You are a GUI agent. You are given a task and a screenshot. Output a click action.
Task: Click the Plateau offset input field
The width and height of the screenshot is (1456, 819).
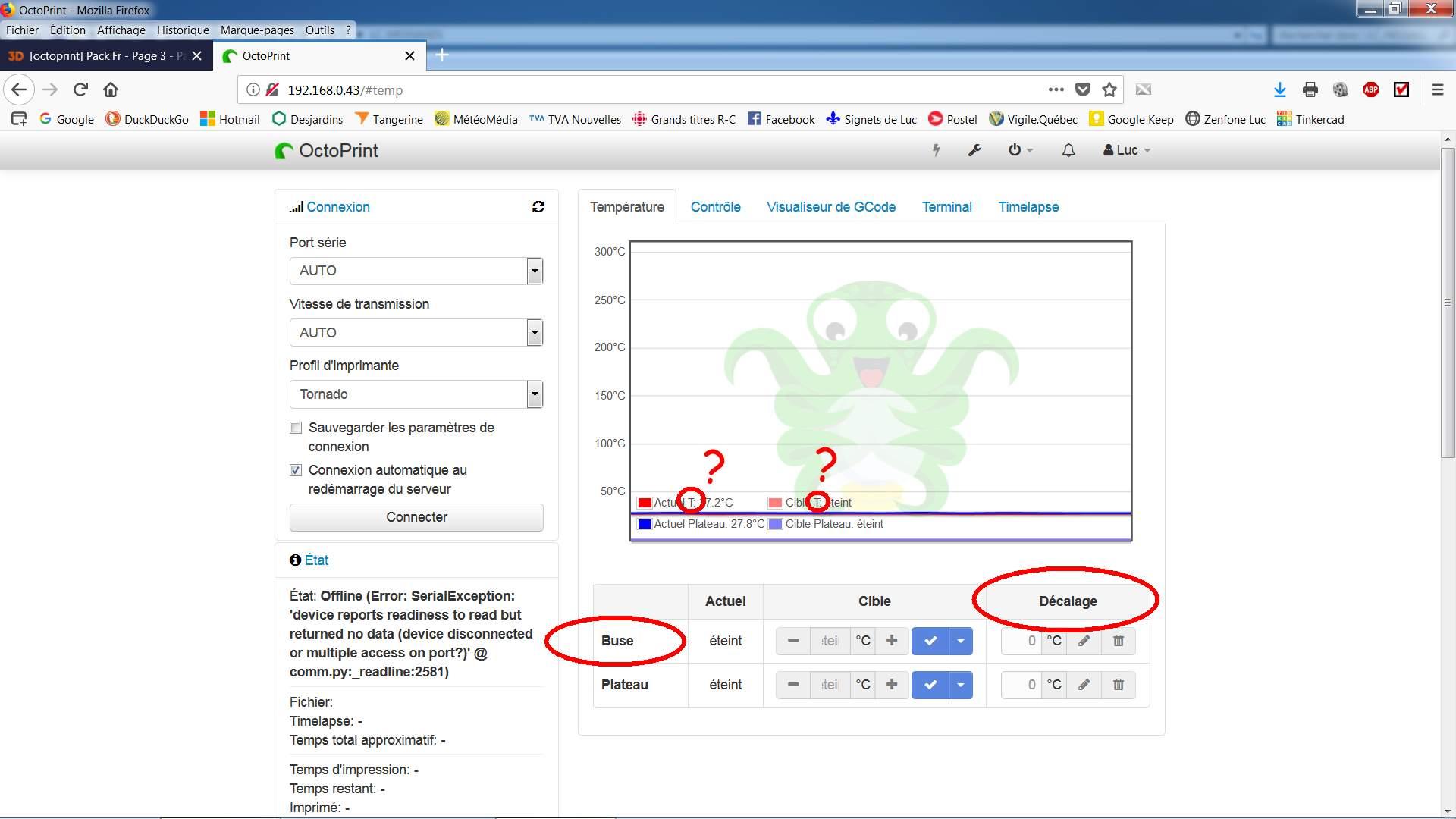pyautogui.click(x=1021, y=685)
